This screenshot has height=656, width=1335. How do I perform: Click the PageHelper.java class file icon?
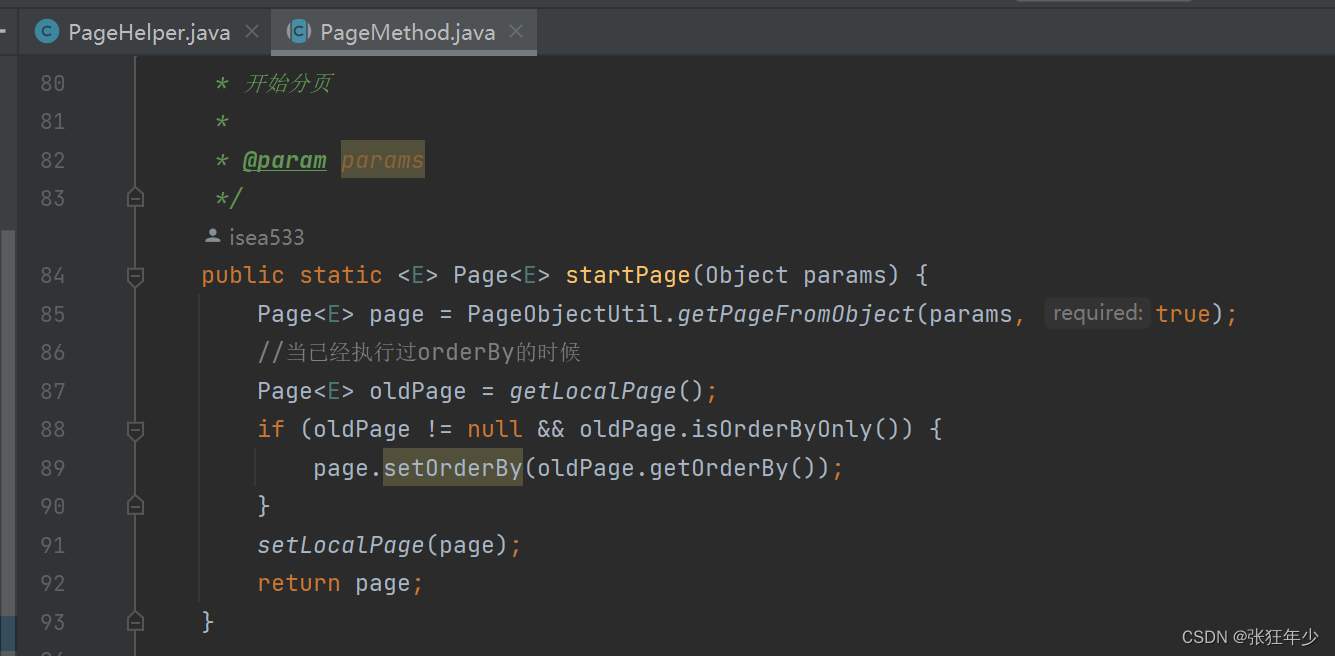[x=46, y=32]
